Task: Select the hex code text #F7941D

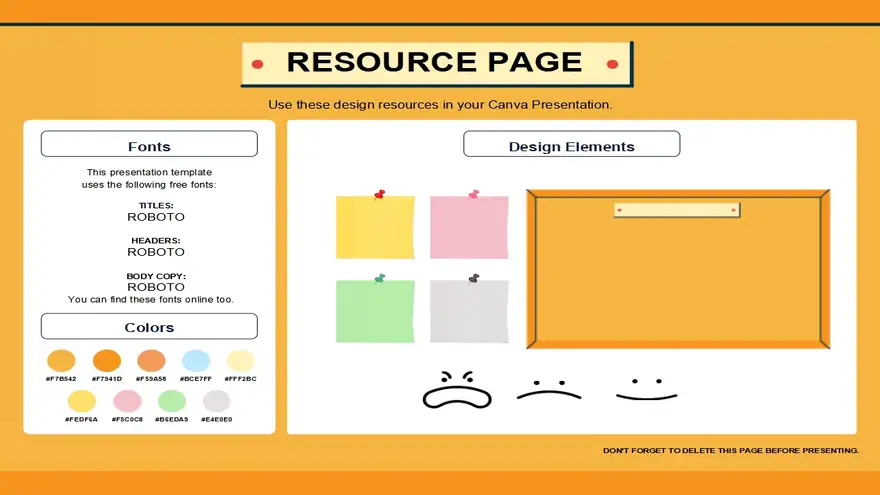Action: point(107,379)
